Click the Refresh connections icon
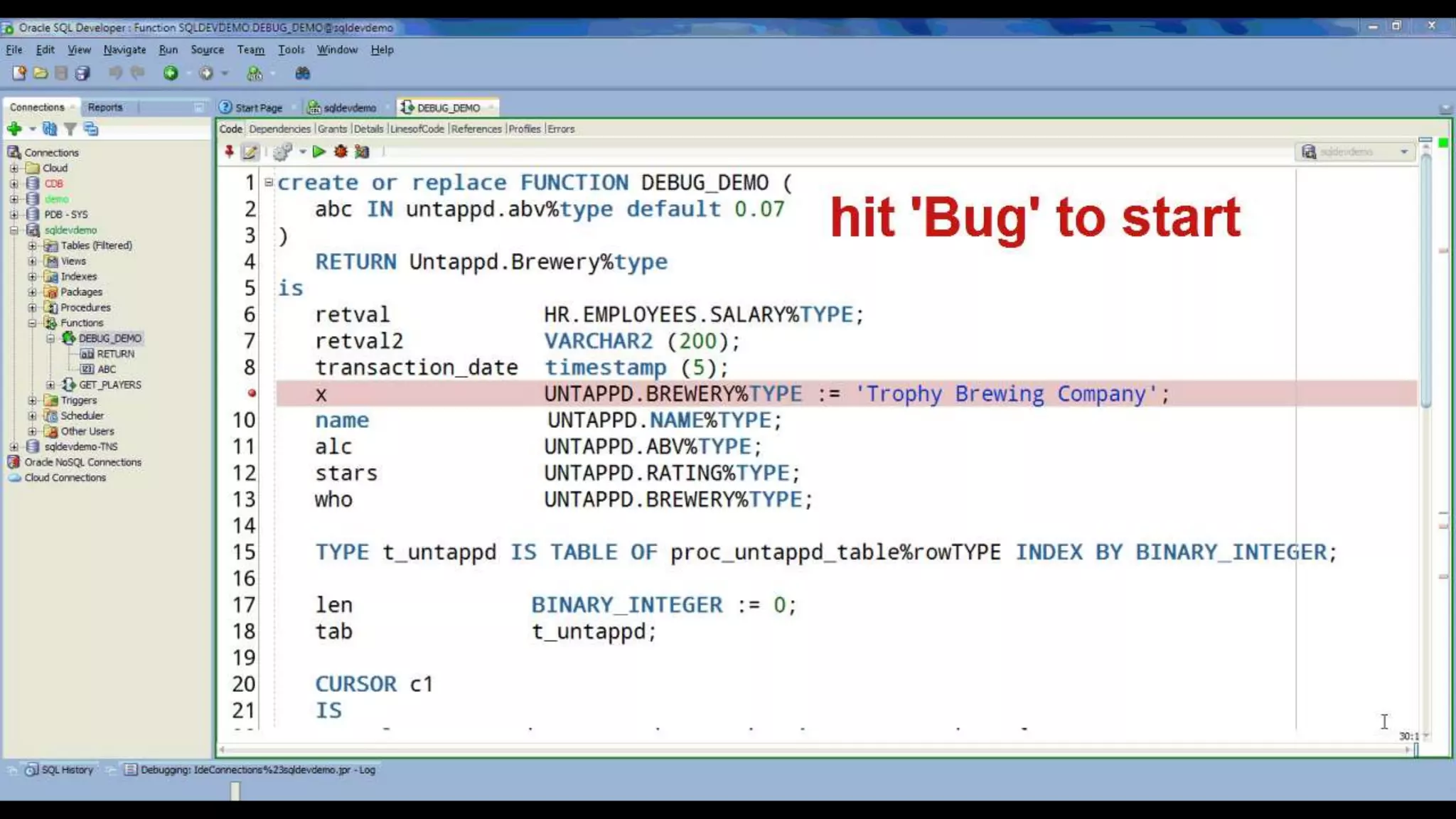 (50, 129)
